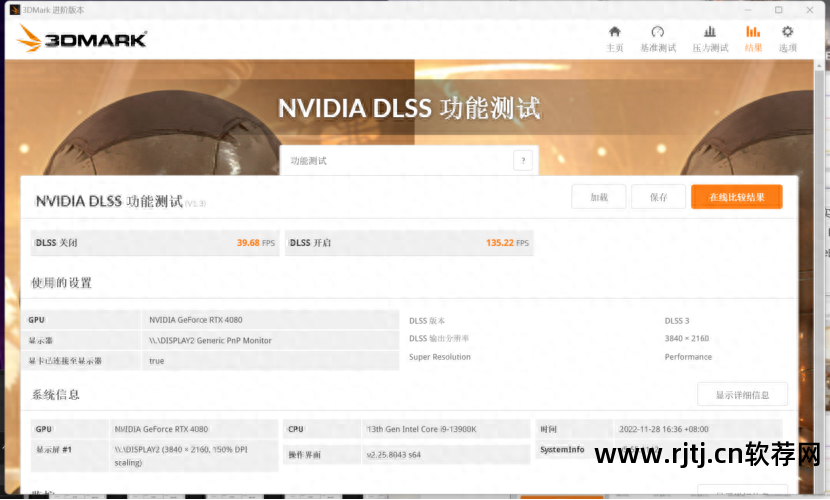Open the Home (主页) icon tab
This screenshot has width=830, height=500.
615,39
